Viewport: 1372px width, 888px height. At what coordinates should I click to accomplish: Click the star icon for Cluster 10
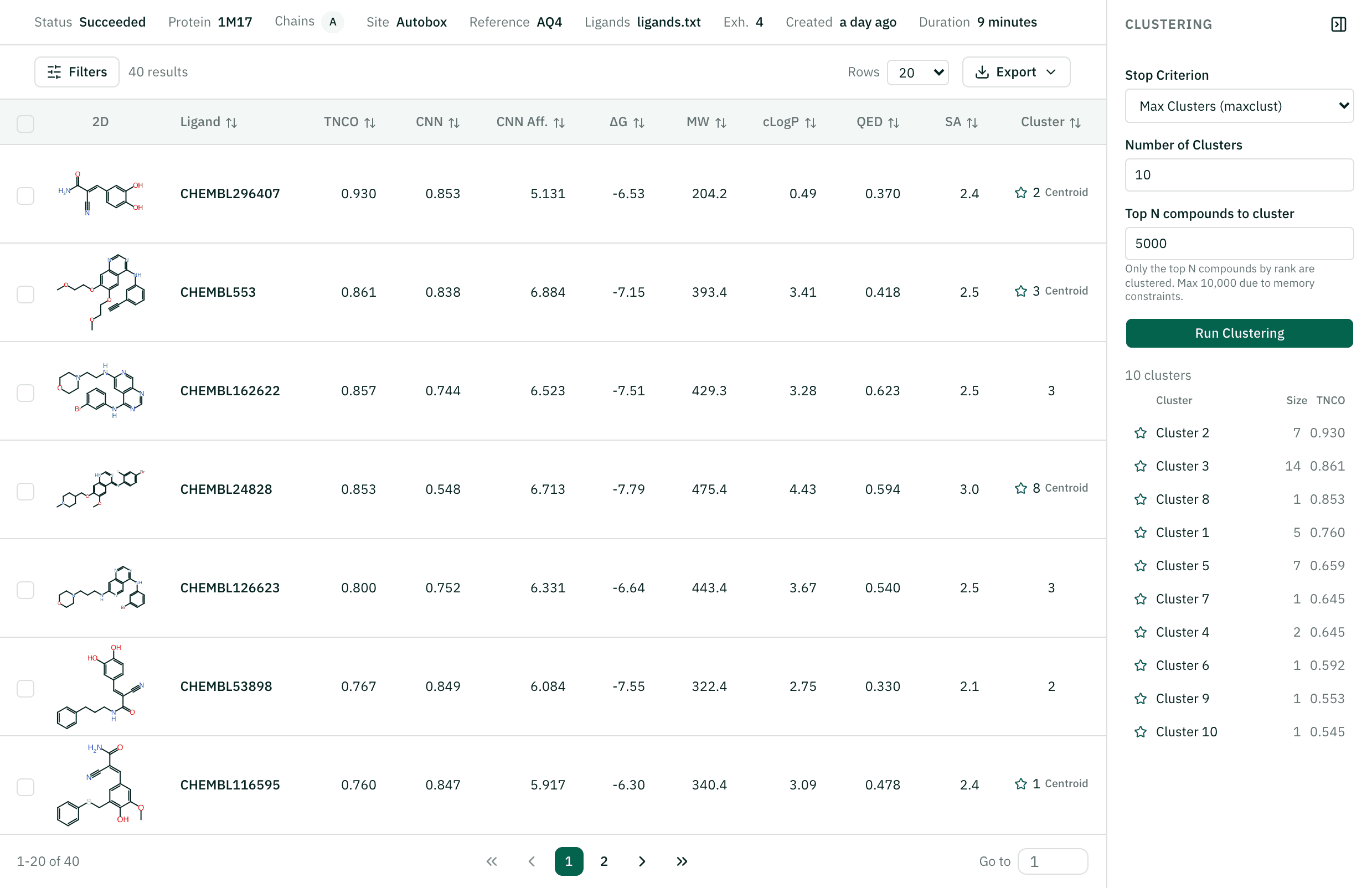pos(1140,732)
